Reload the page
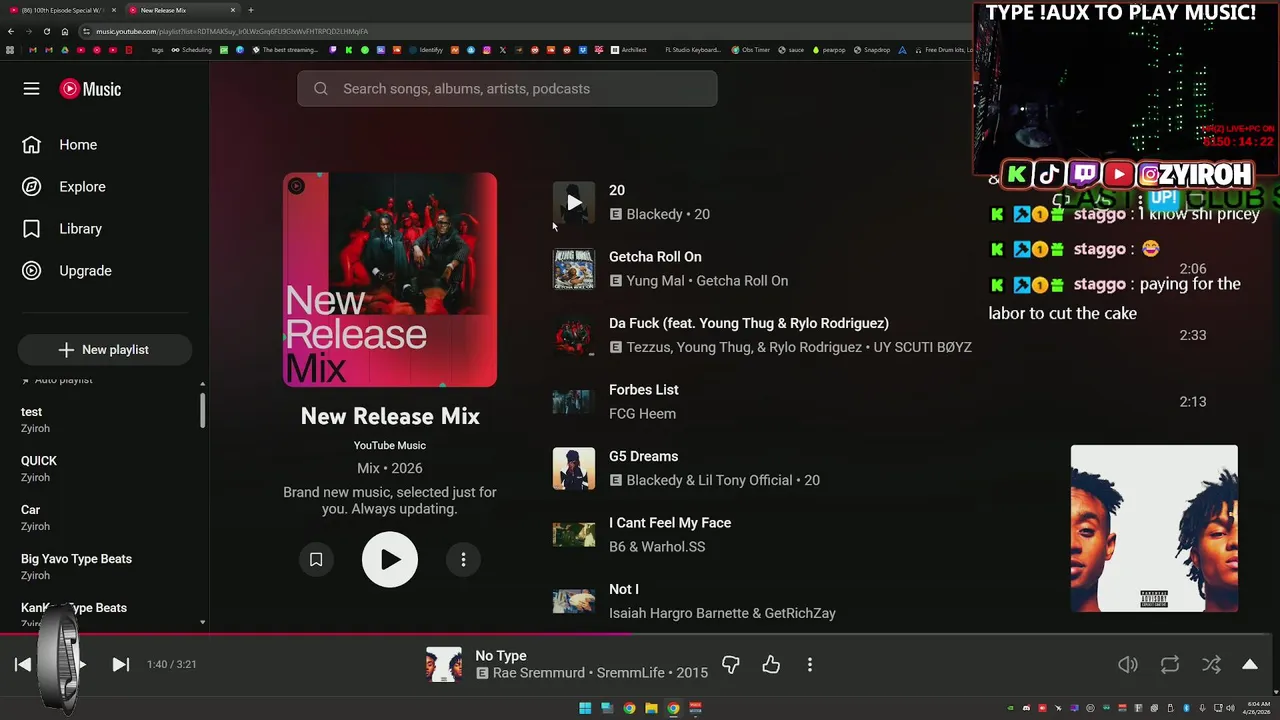This screenshot has width=1280, height=720. 46,31
